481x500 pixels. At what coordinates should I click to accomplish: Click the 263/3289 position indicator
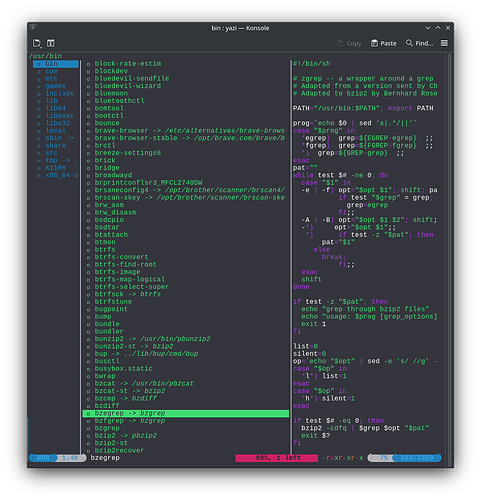coord(417,458)
